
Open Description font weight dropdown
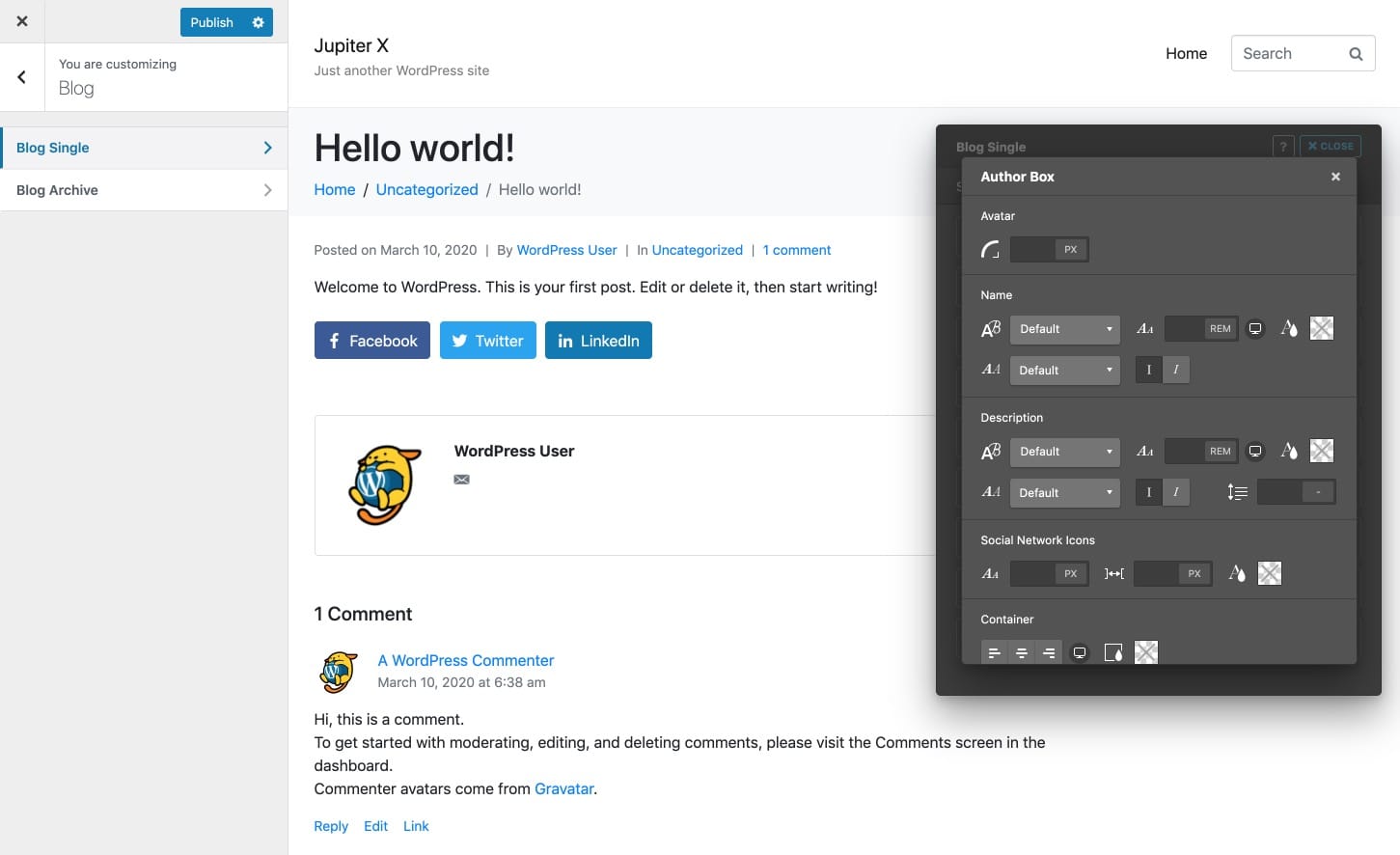tap(1065, 493)
